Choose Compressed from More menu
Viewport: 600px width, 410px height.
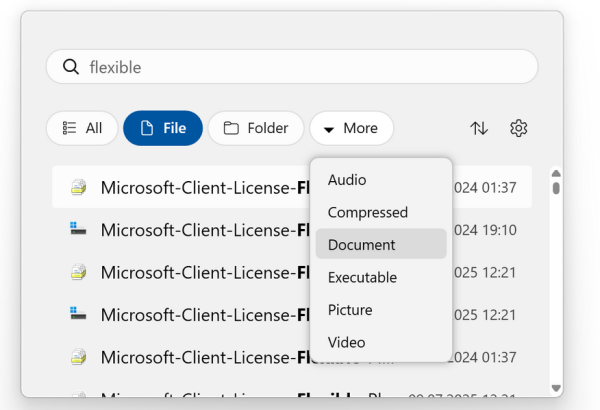(381, 212)
